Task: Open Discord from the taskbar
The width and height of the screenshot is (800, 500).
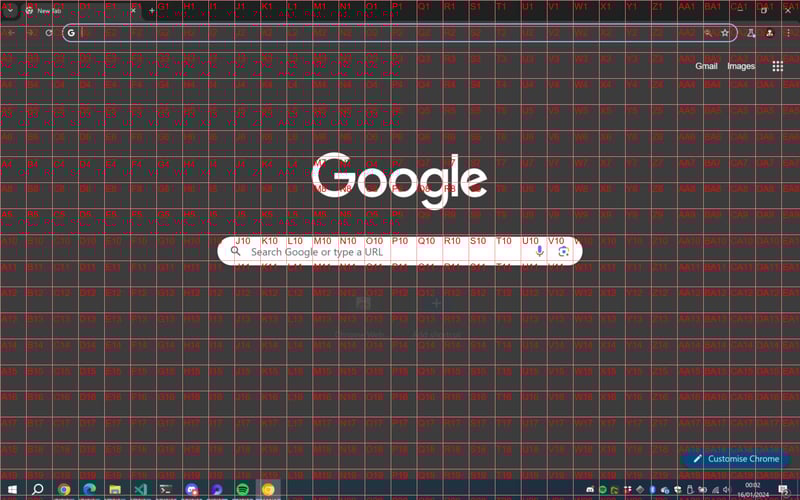Action: point(192,490)
